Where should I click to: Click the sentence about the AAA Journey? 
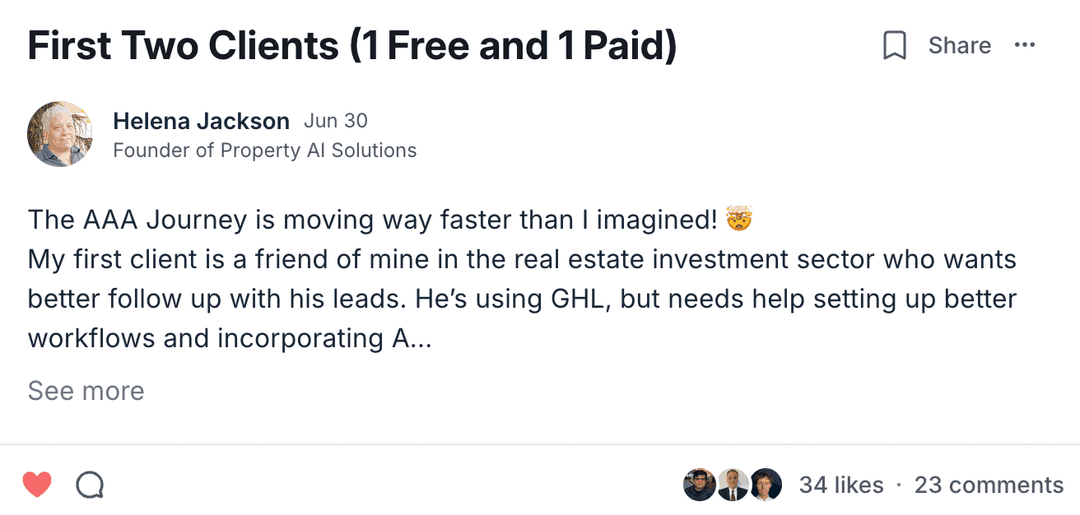372,219
